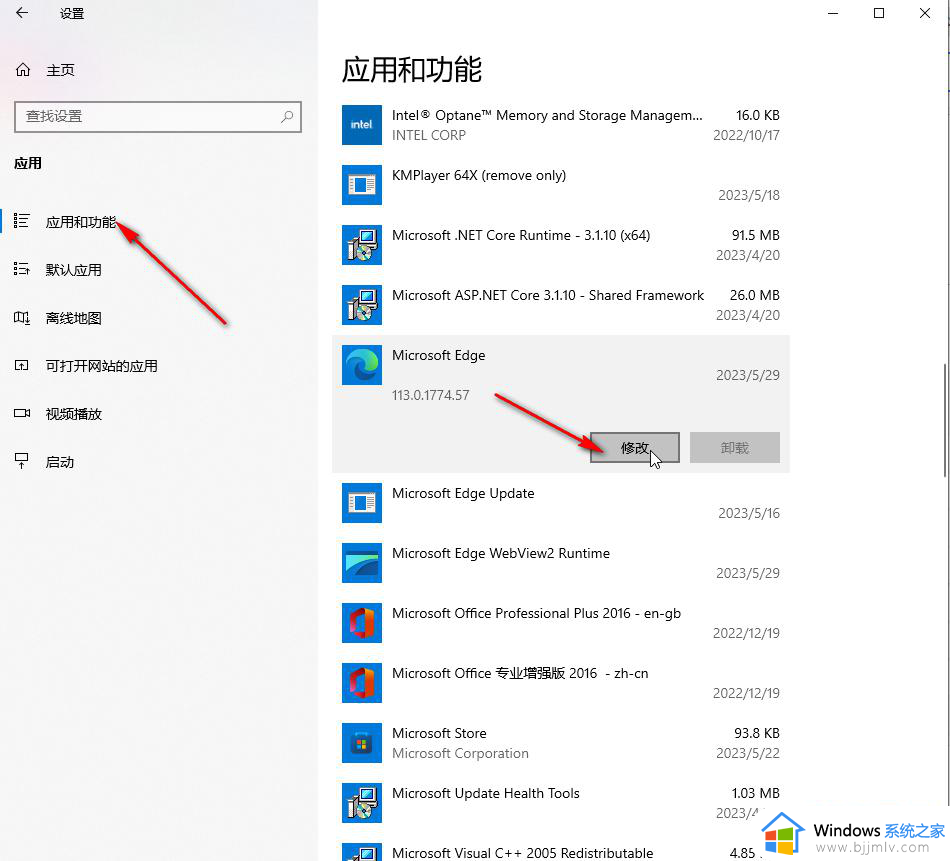
Task: Click the 修改 button for Microsoft Edge
Action: (635, 447)
